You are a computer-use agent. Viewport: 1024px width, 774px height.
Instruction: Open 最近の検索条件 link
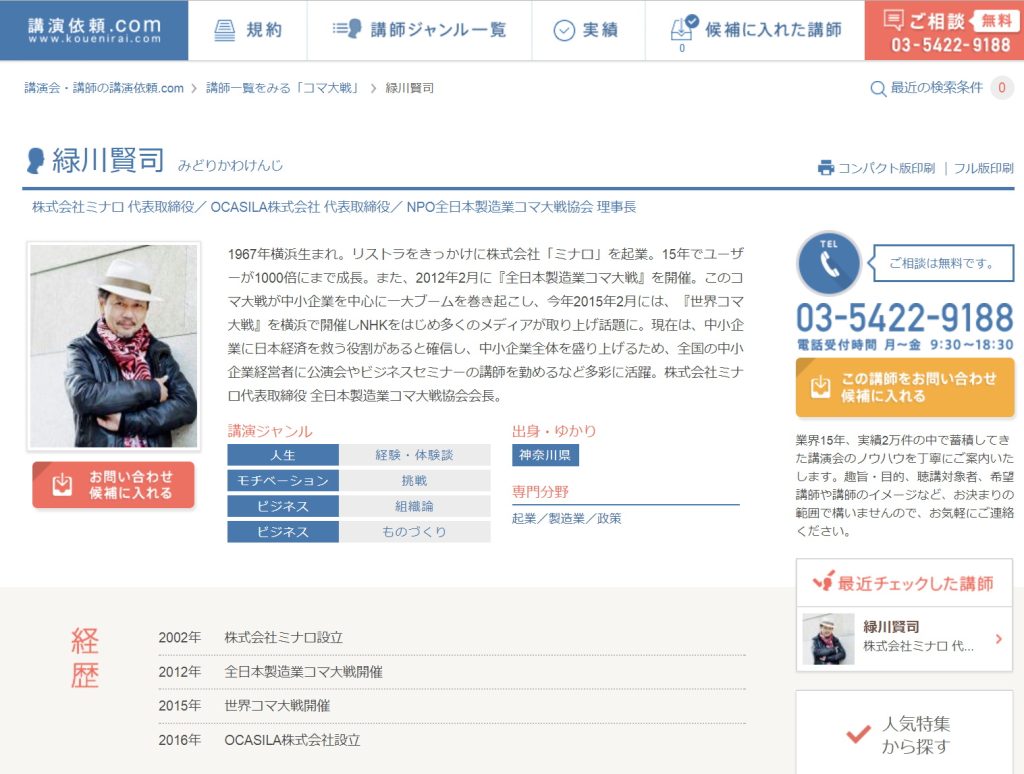coord(936,88)
